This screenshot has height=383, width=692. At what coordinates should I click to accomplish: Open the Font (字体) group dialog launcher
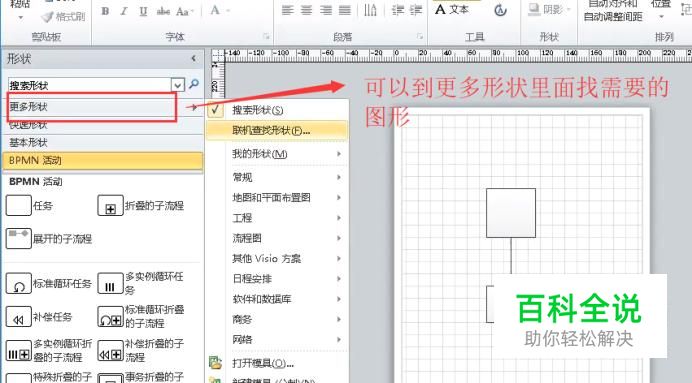click(x=266, y=37)
